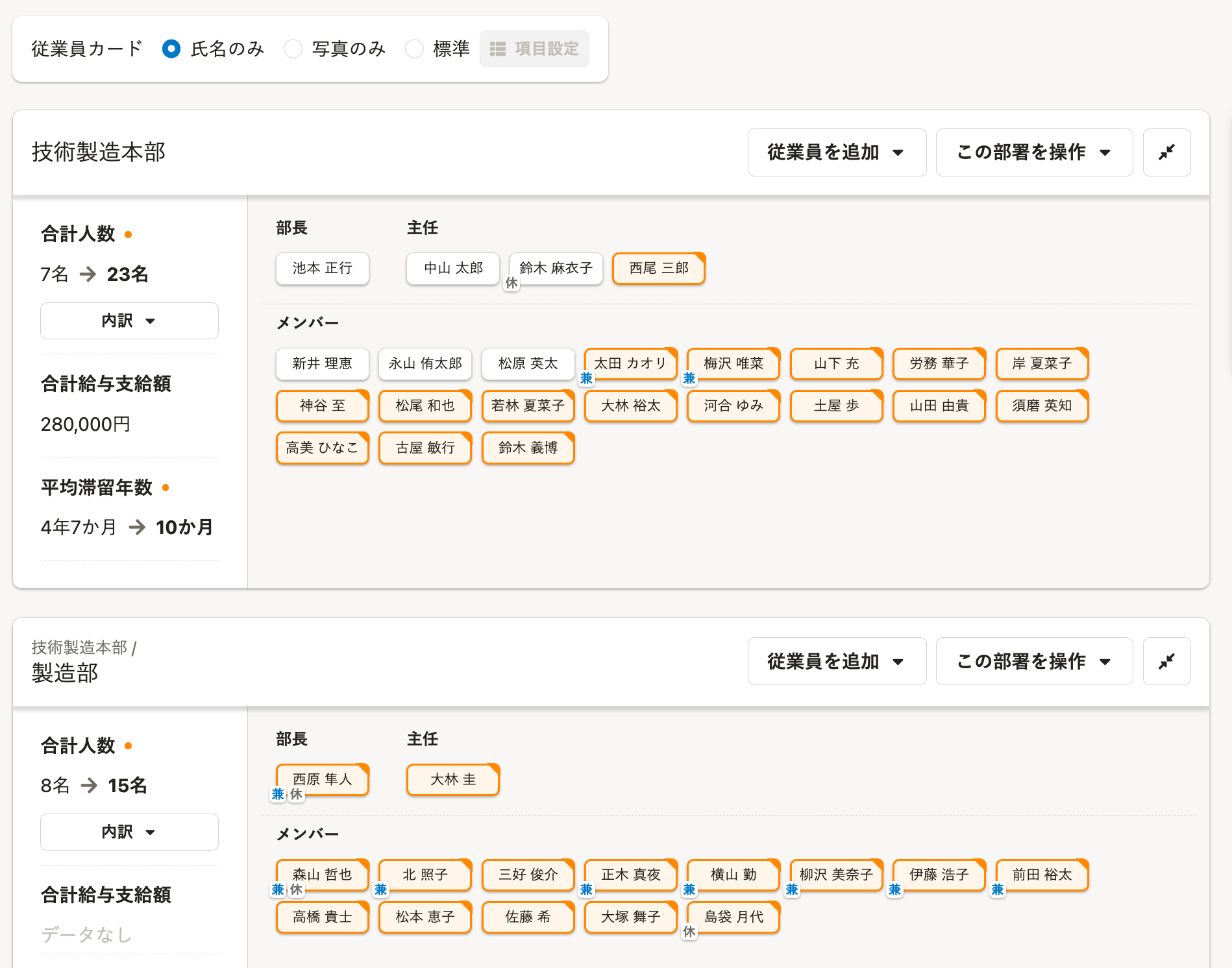Select the 標準 radio option
The width and height of the screenshot is (1232, 968).
point(414,49)
